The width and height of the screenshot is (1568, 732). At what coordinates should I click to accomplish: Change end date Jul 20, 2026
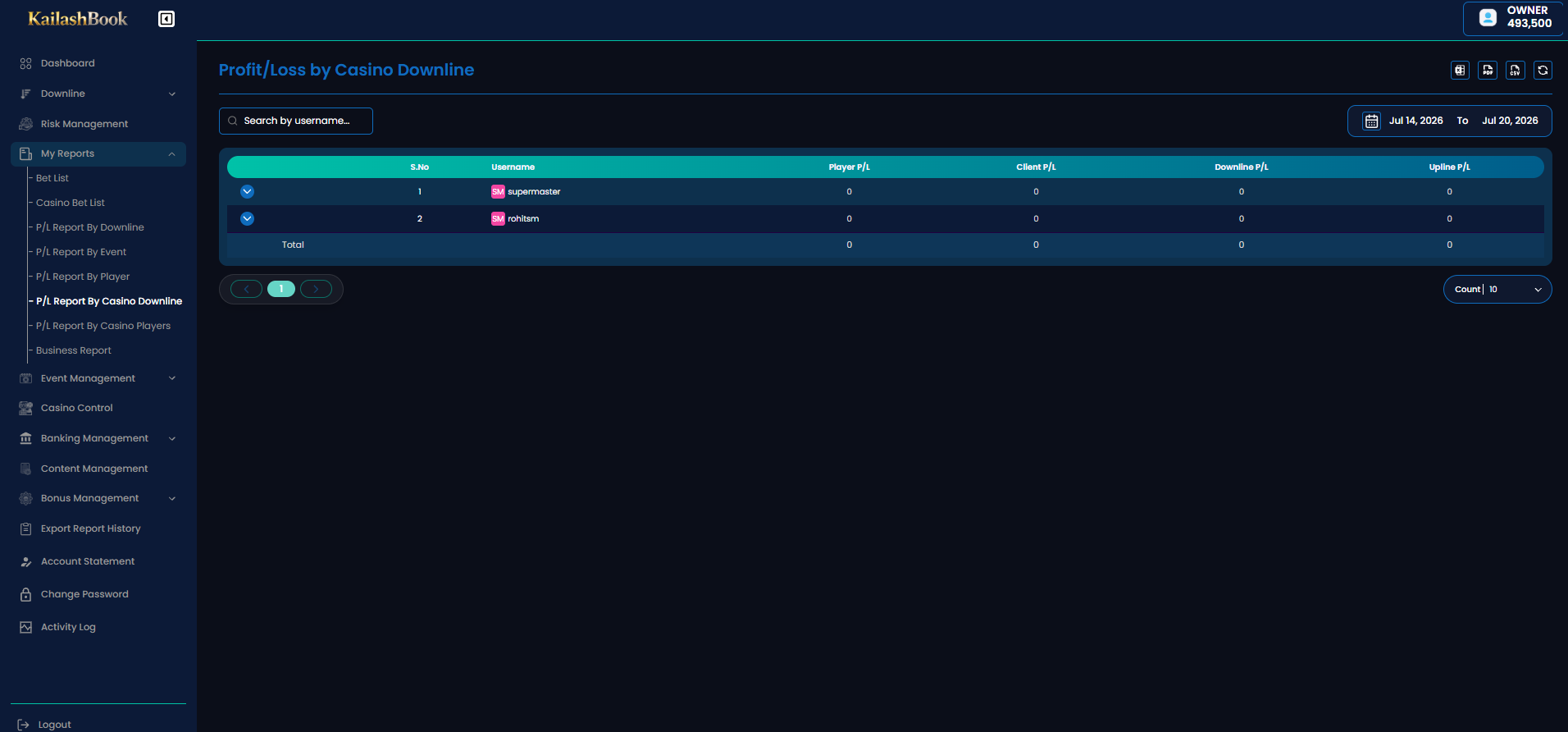1510,121
